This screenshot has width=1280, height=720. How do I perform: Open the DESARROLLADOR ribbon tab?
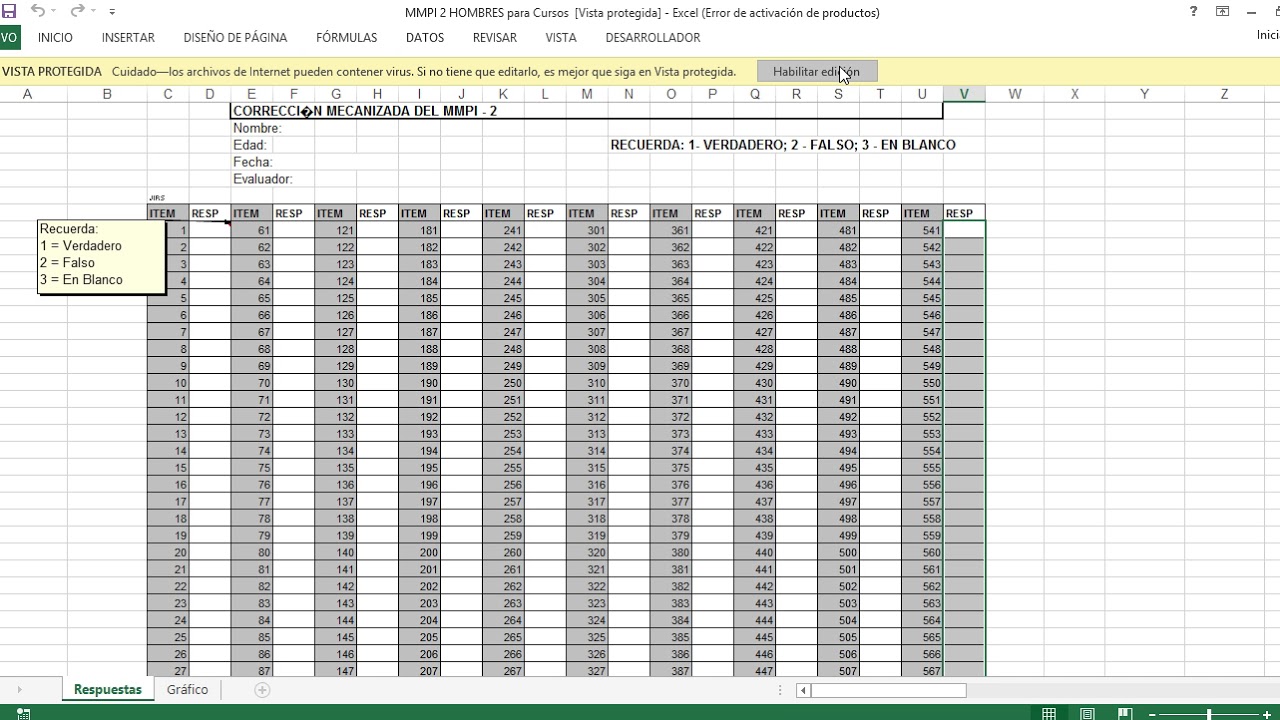[x=653, y=37]
